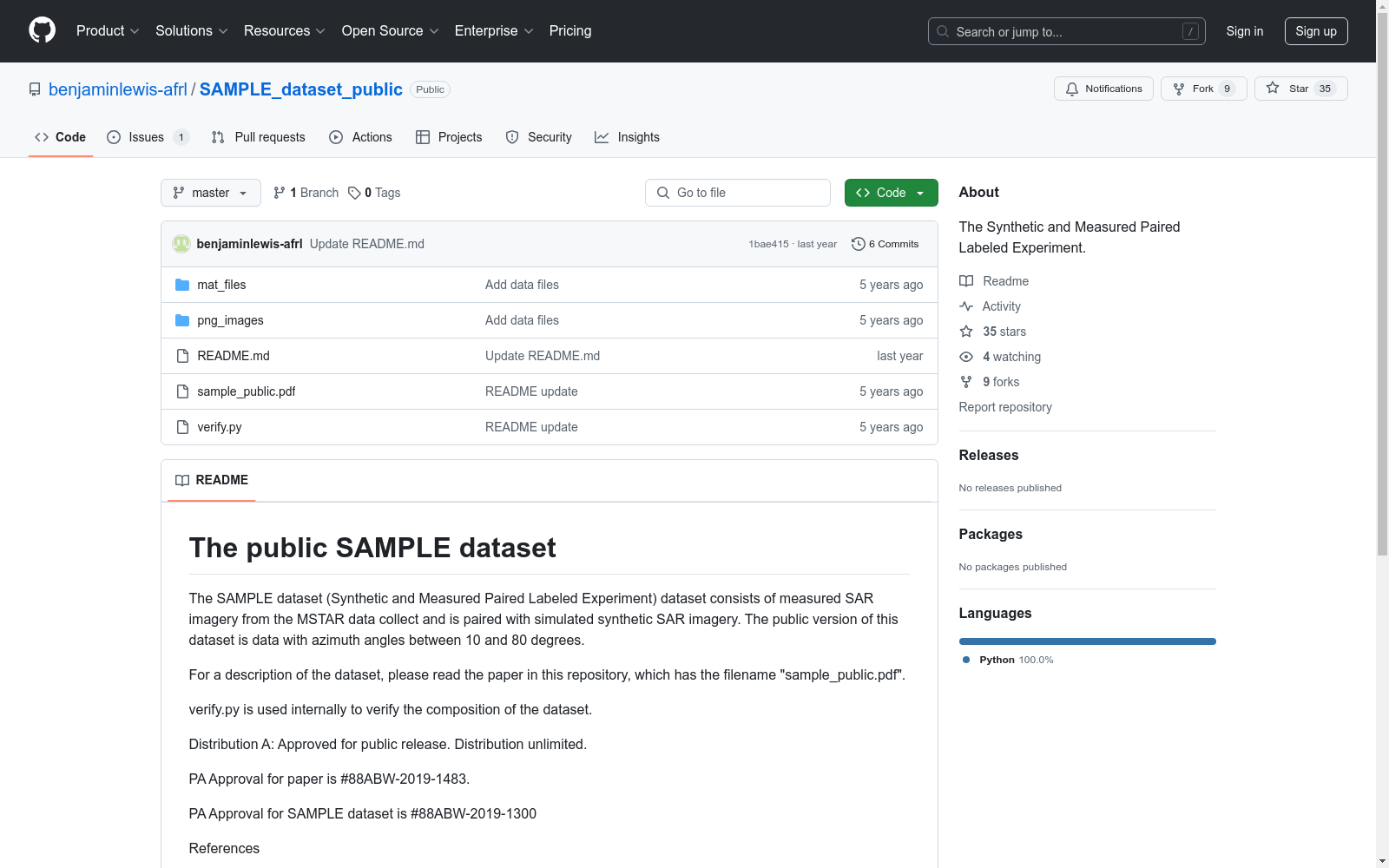Click the Languages bar for Python
The image size is (1389, 868).
pyautogui.click(x=1088, y=641)
